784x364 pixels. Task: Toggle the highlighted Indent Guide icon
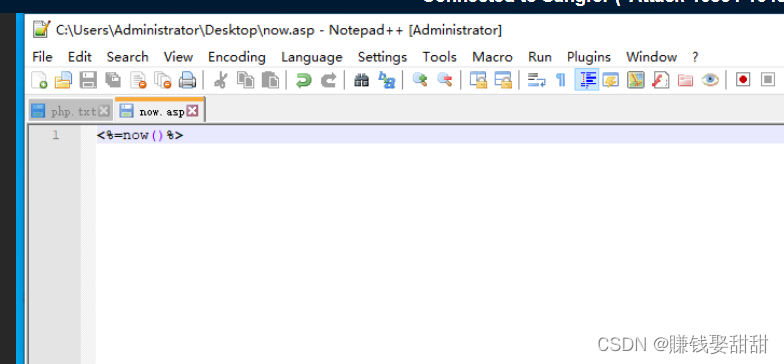[587, 80]
